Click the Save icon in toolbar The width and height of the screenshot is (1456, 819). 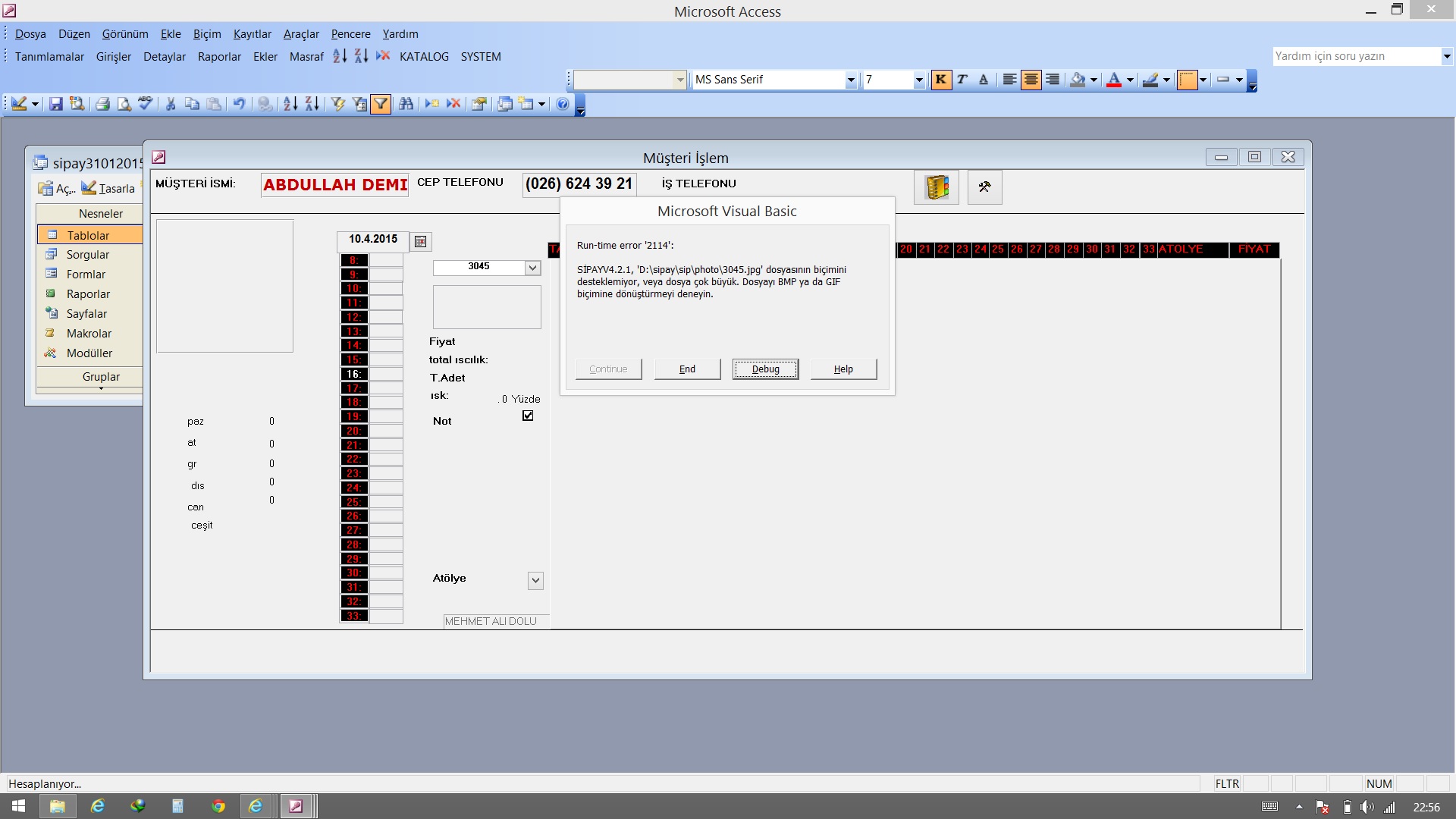coord(55,104)
